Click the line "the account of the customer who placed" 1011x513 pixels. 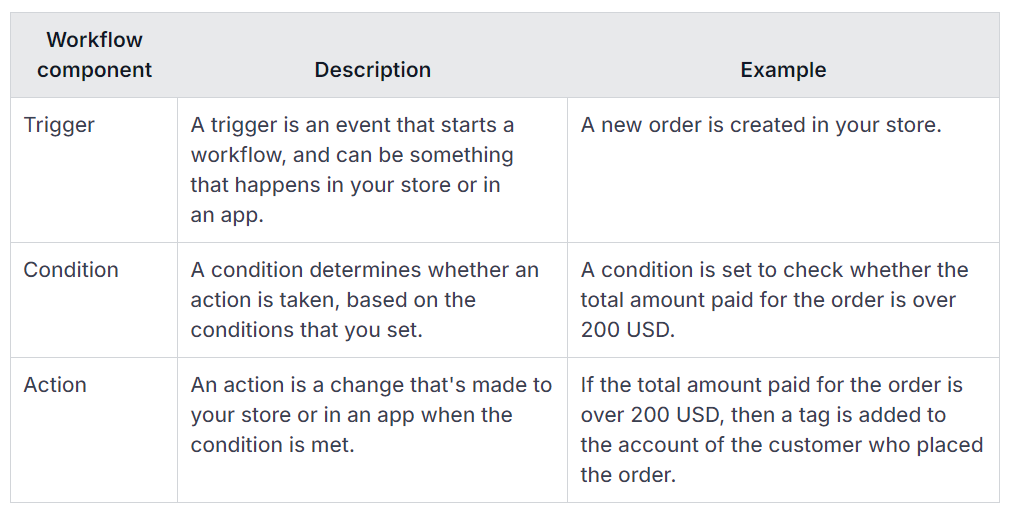pyautogui.click(x=781, y=445)
